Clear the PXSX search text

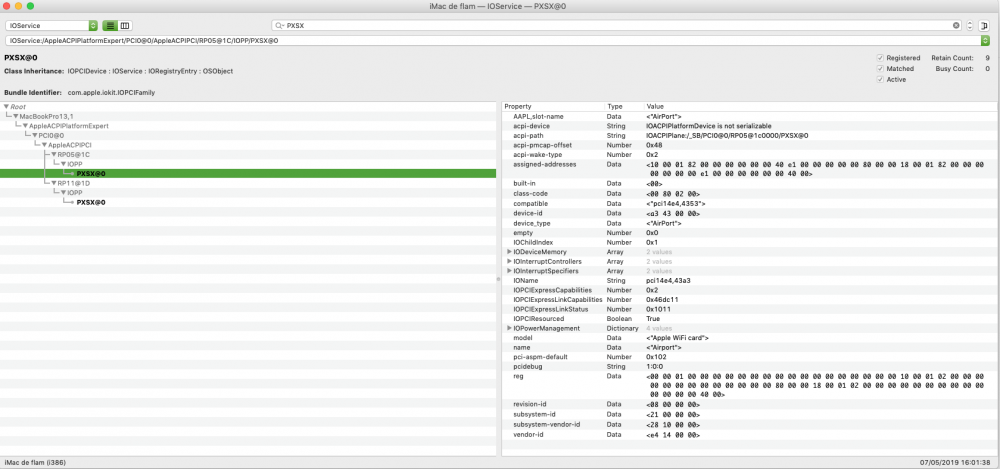(x=956, y=25)
